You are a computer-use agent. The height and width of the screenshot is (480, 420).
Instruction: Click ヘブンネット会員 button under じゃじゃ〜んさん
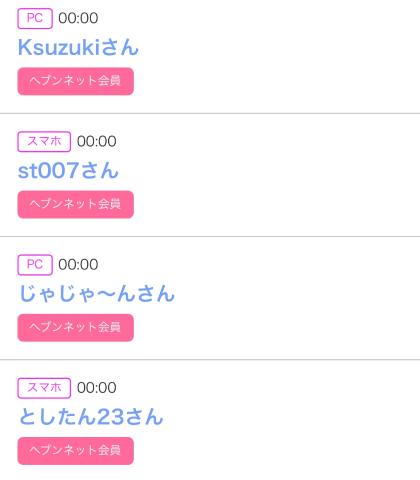76,328
